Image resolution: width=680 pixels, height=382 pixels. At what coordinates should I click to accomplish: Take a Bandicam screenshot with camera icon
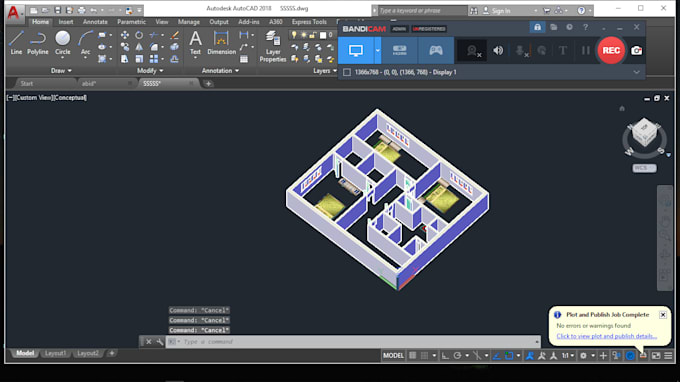coord(636,50)
